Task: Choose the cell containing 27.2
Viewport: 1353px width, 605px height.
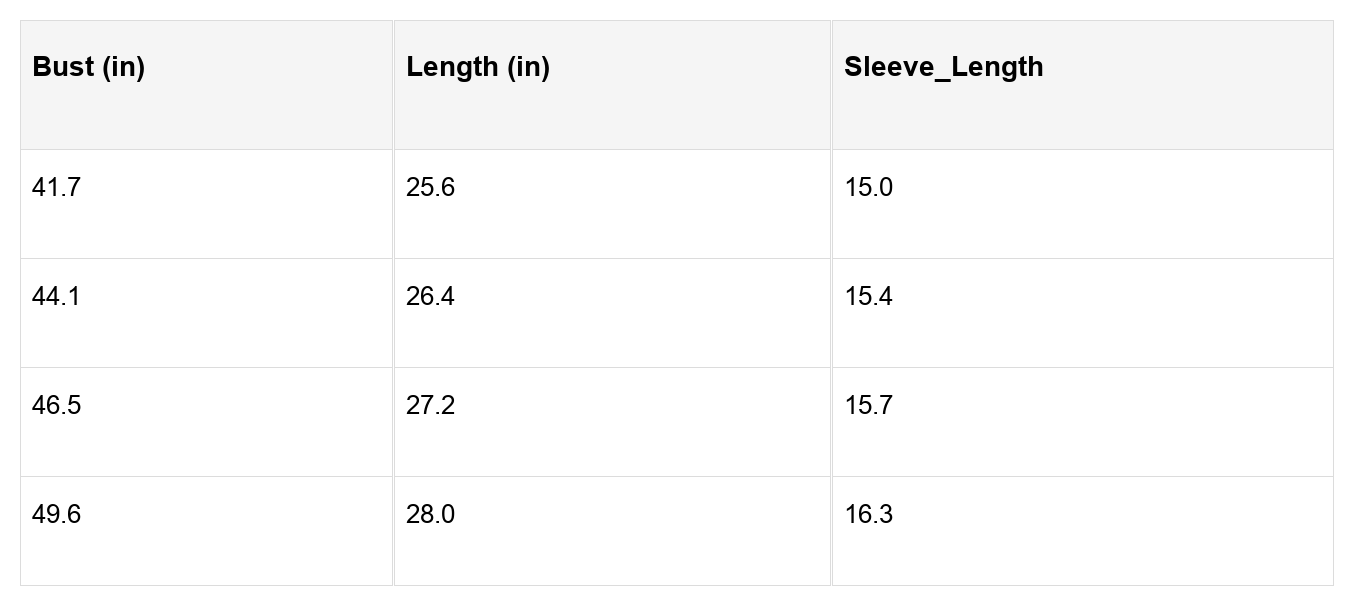Action: pos(430,406)
